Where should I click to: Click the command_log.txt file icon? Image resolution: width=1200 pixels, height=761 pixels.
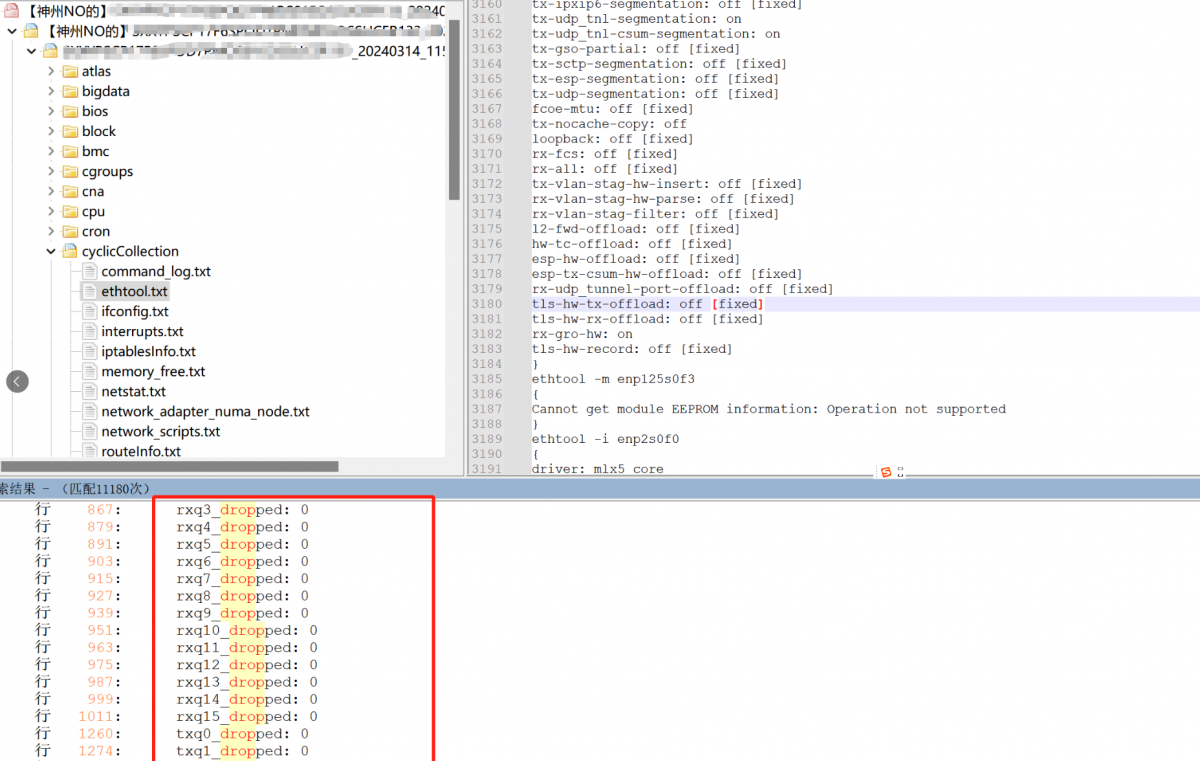[x=89, y=272]
